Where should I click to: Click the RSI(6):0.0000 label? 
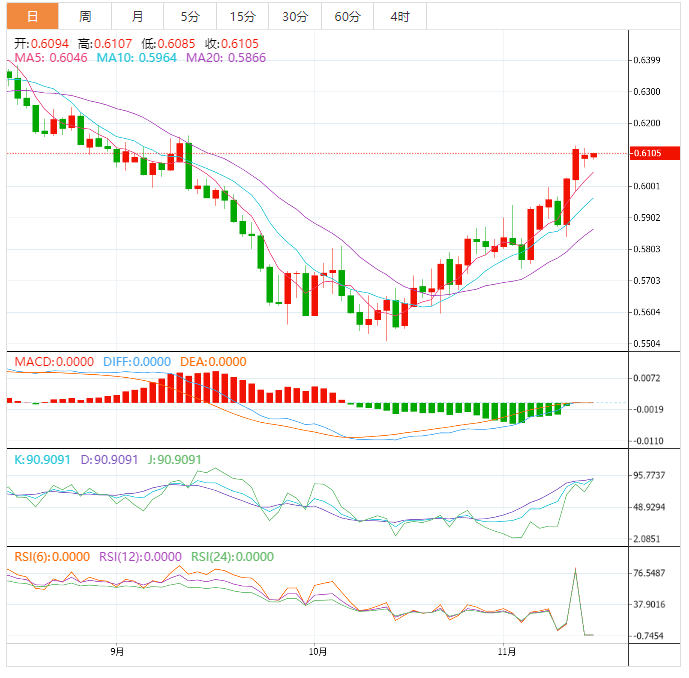52,557
